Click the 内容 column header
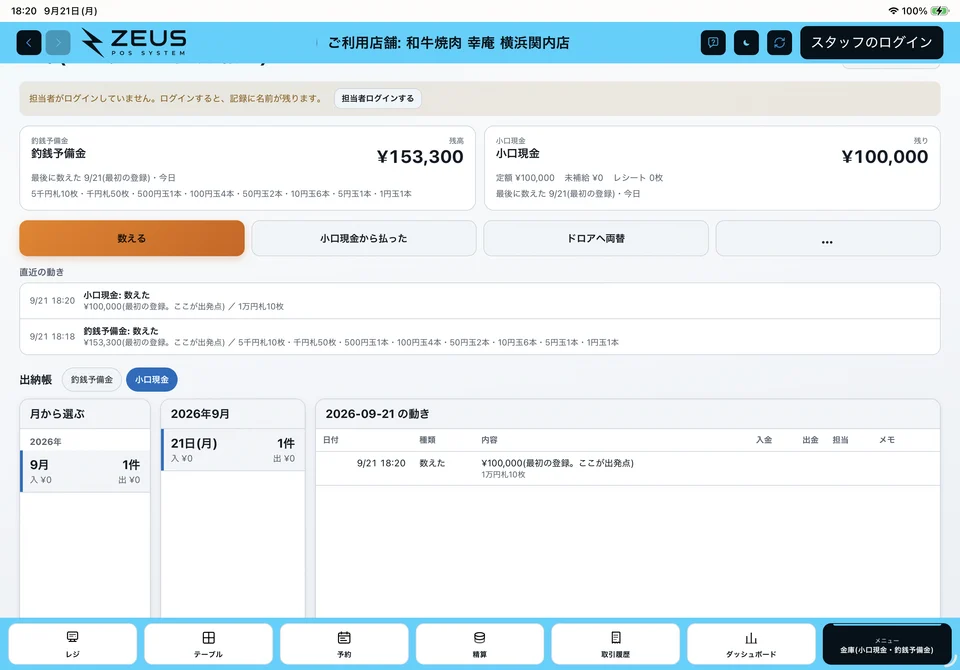This screenshot has width=960, height=670. (x=490, y=440)
